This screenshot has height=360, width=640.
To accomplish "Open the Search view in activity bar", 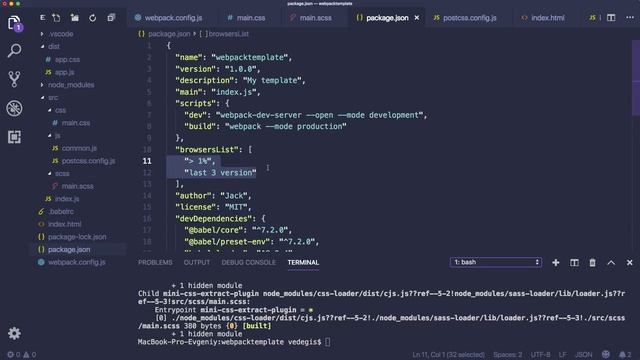I will pos(14,51).
